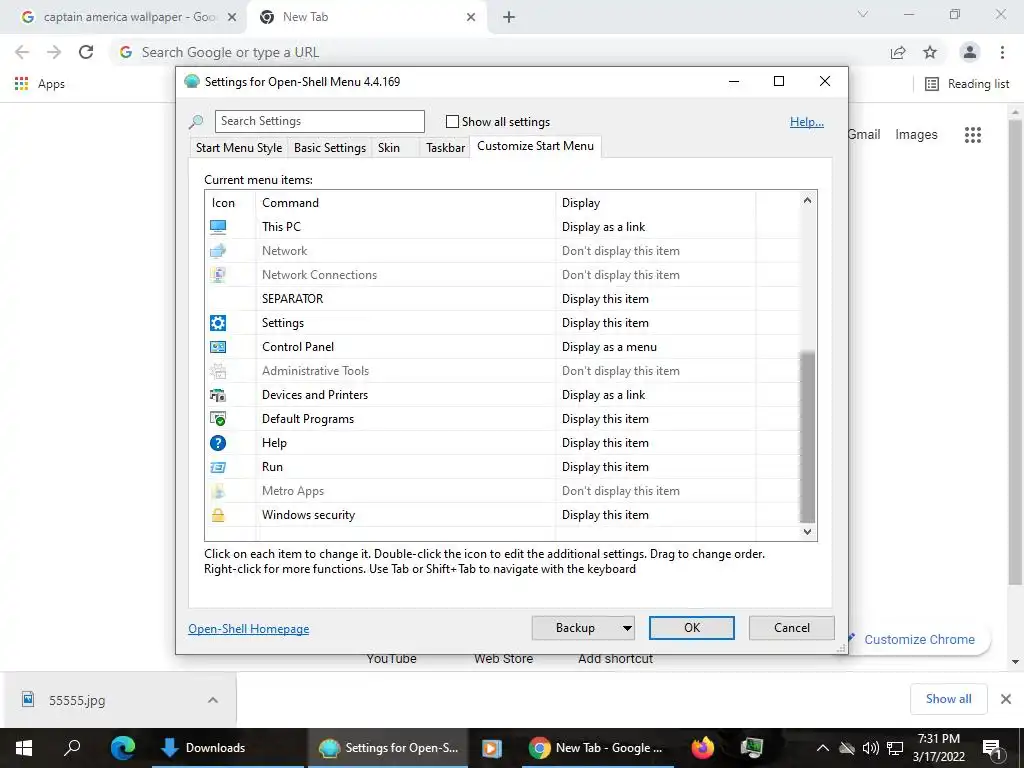This screenshot has width=1024, height=768.
Task: Click the volume speaker tray icon
Action: [871, 748]
